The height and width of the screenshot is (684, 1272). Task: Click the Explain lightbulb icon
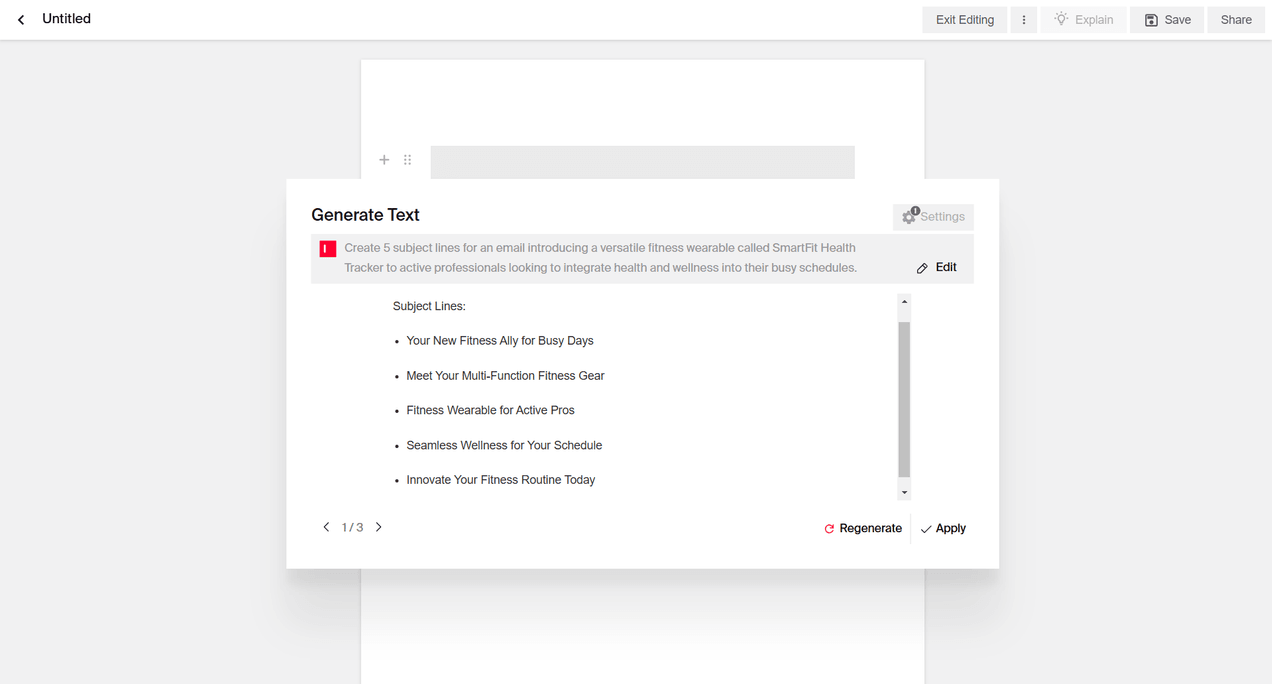(x=1059, y=19)
